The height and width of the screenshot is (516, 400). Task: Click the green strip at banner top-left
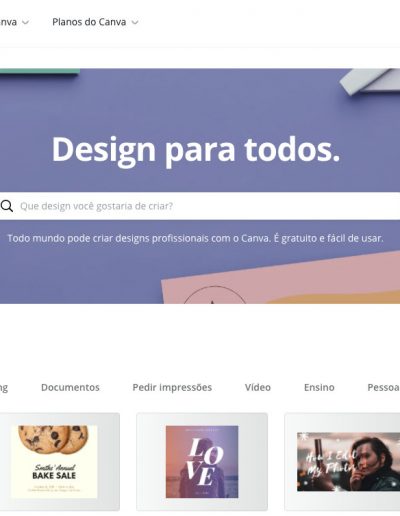point(40,71)
